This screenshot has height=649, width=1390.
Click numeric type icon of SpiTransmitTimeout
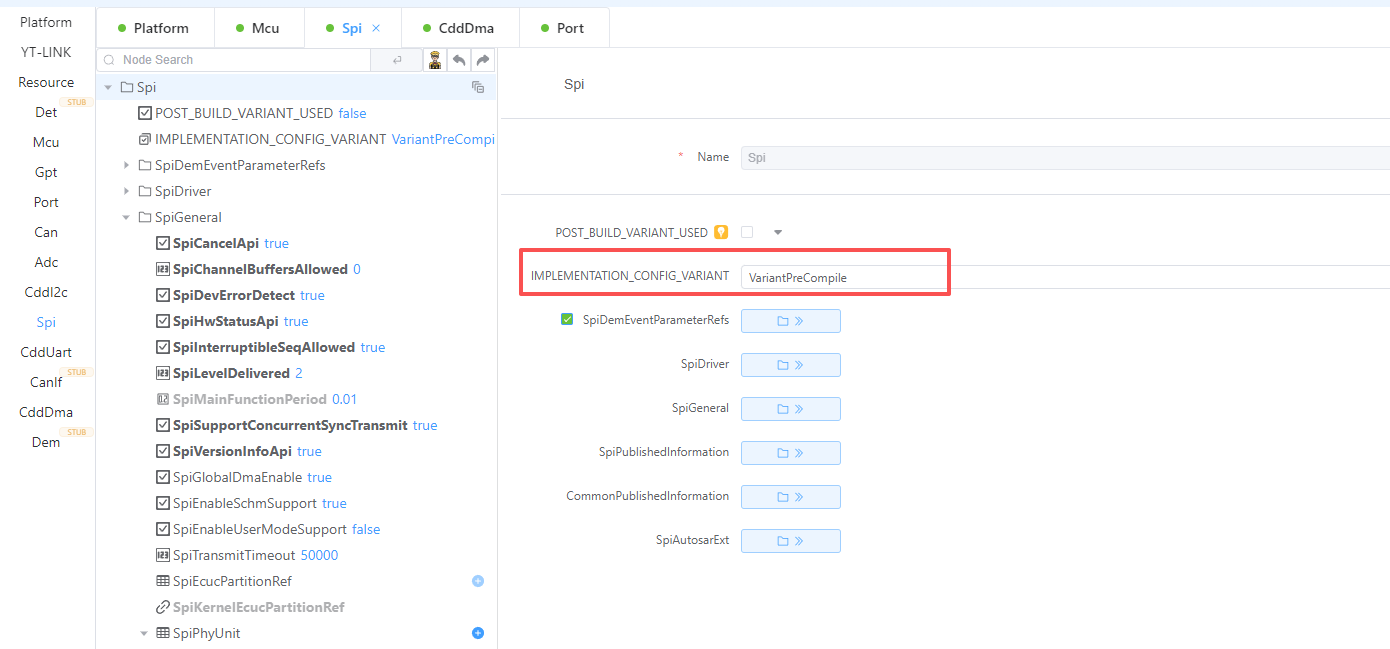163,555
